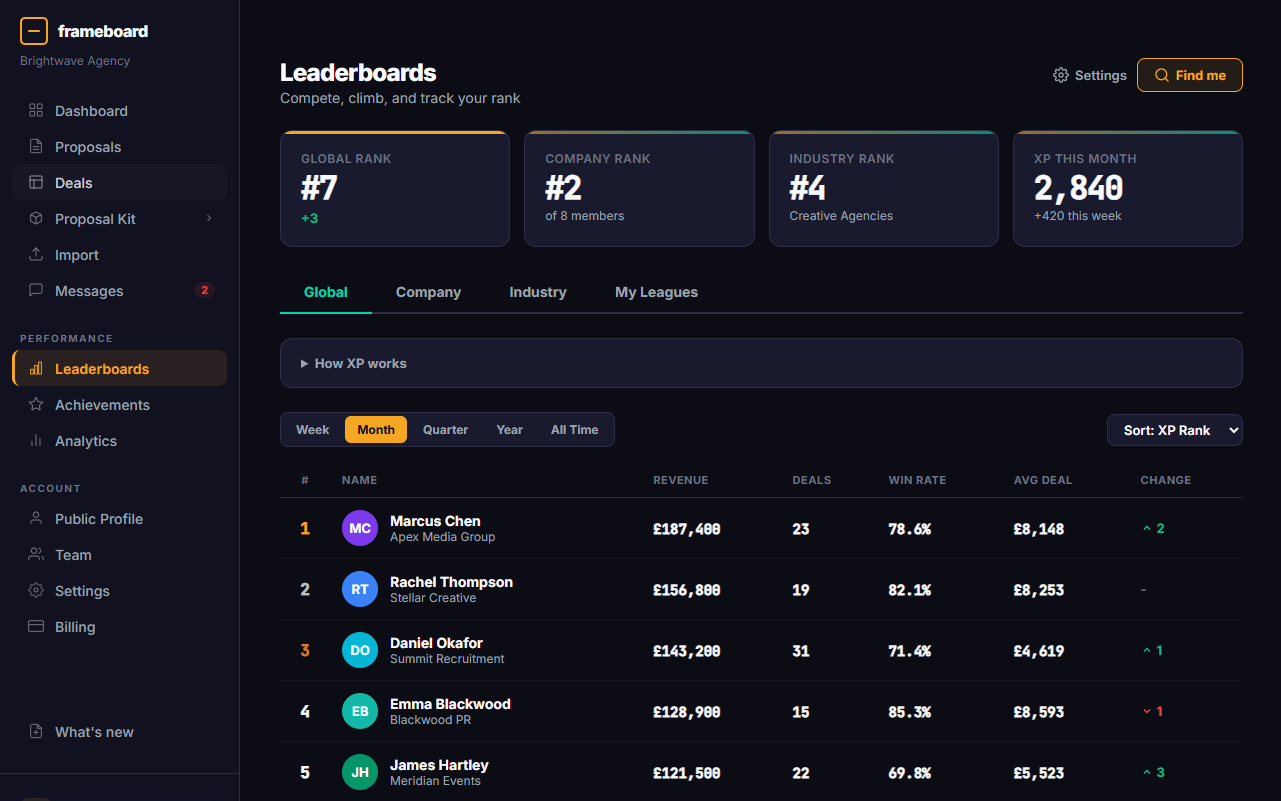The image size is (1281, 801).
Task: Expand the Proposal Kit submenu chevron
Action: [x=209, y=218]
